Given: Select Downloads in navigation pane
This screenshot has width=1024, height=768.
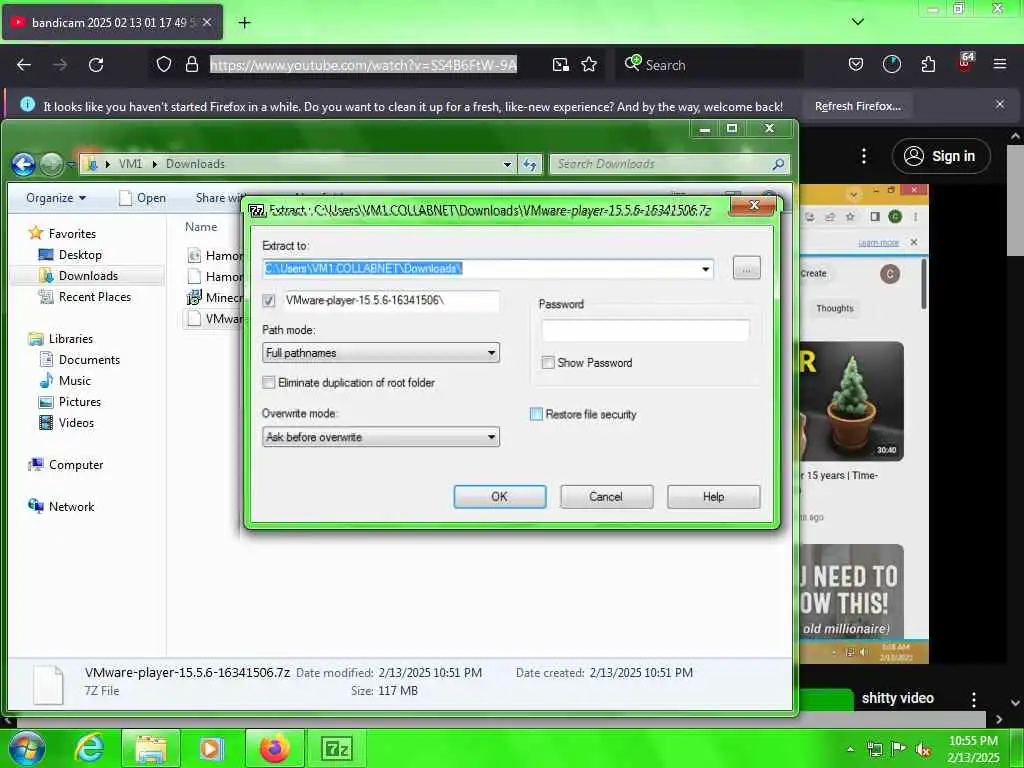Looking at the screenshot, I should pyautogui.click(x=88, y=276).
